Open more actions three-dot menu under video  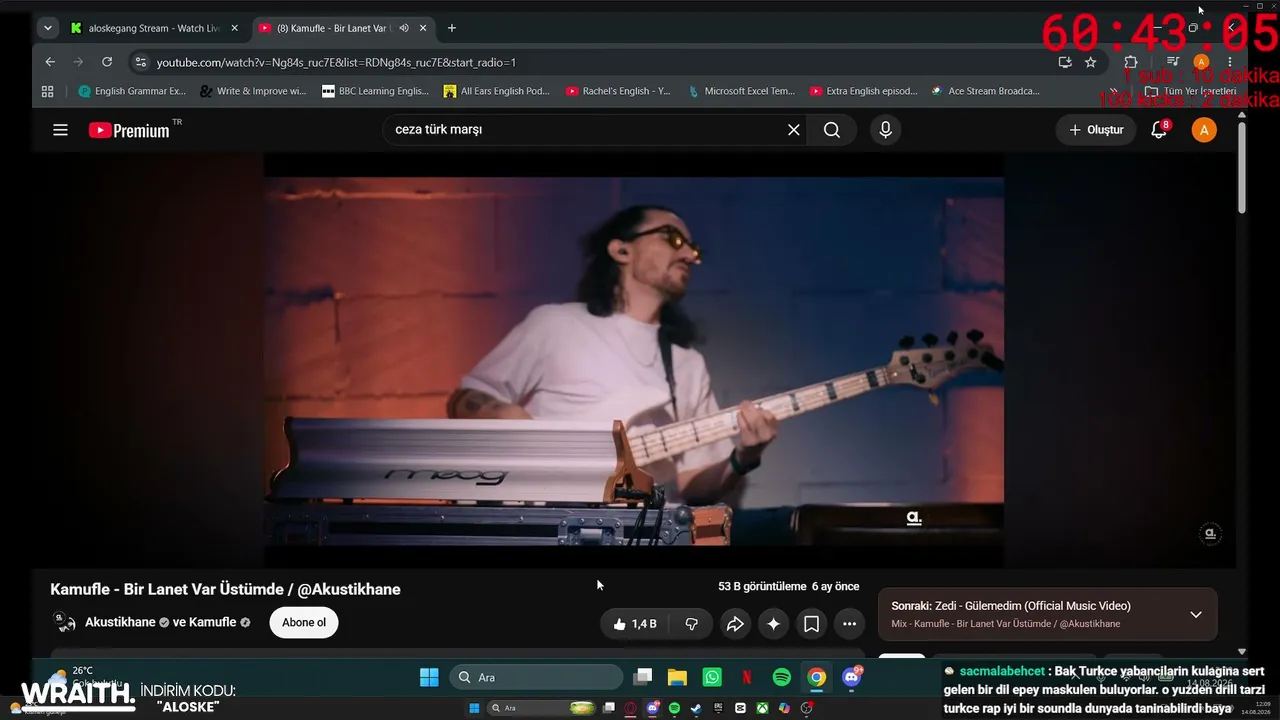(x=849, y=624)
